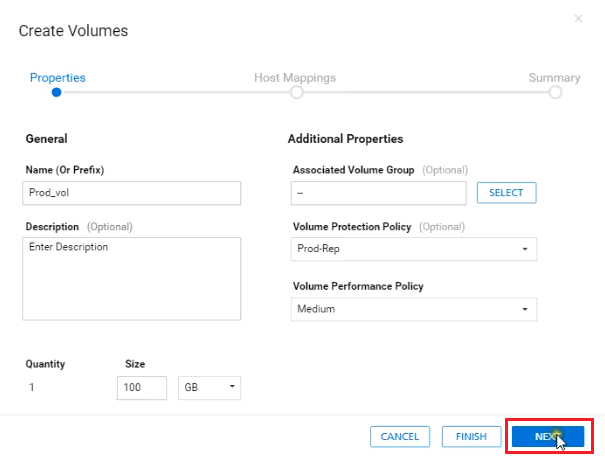
Task: Click the Associated Volume Group field
Action: [x=379, y=193]
